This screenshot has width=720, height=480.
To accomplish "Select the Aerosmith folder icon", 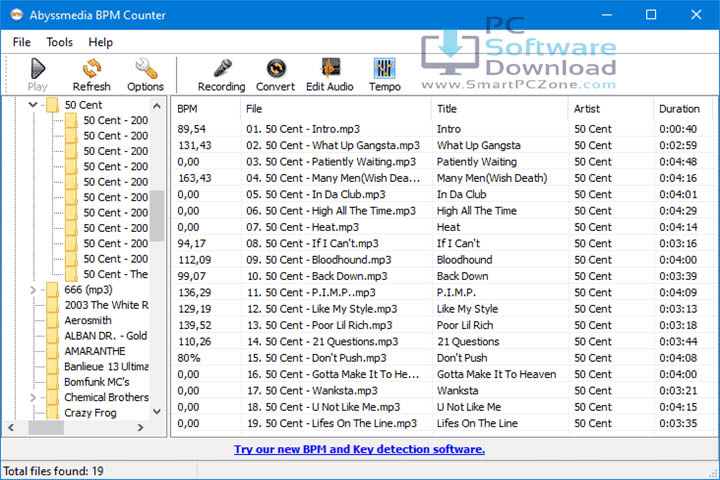I will [53, 321].
